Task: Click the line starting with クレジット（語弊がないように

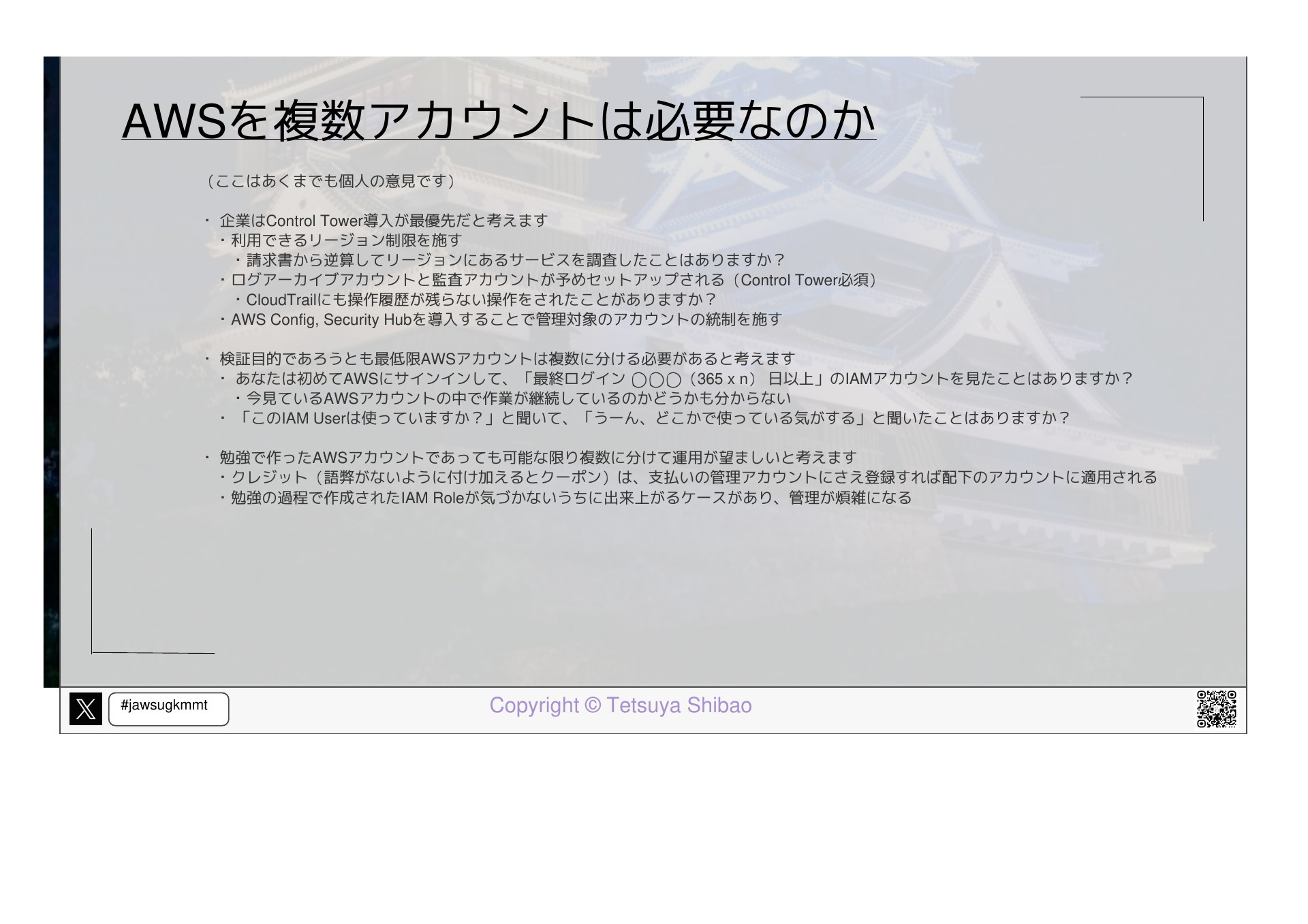Action: [688, 477]
